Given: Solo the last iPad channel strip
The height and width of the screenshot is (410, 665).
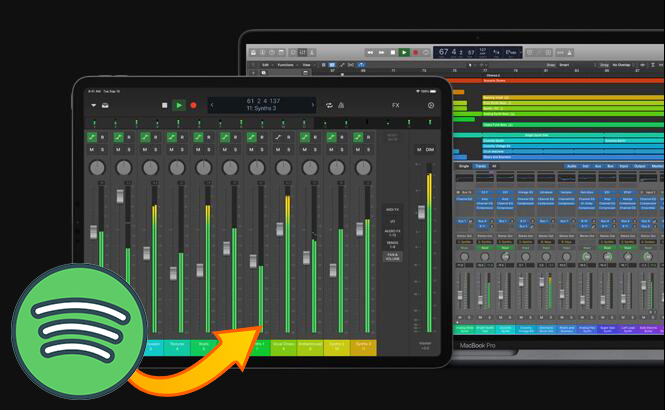Looking at the screenshot, I should coord(369,150).
